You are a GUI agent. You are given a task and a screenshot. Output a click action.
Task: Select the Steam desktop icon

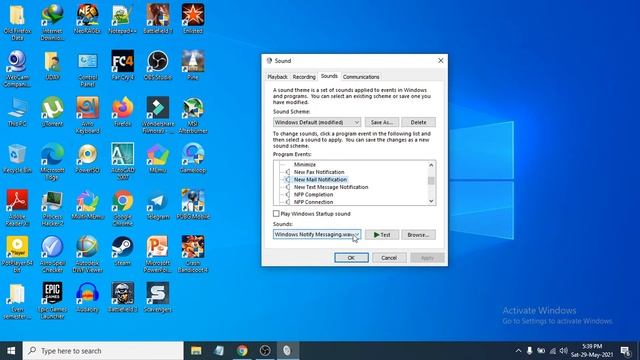[122, 251]
